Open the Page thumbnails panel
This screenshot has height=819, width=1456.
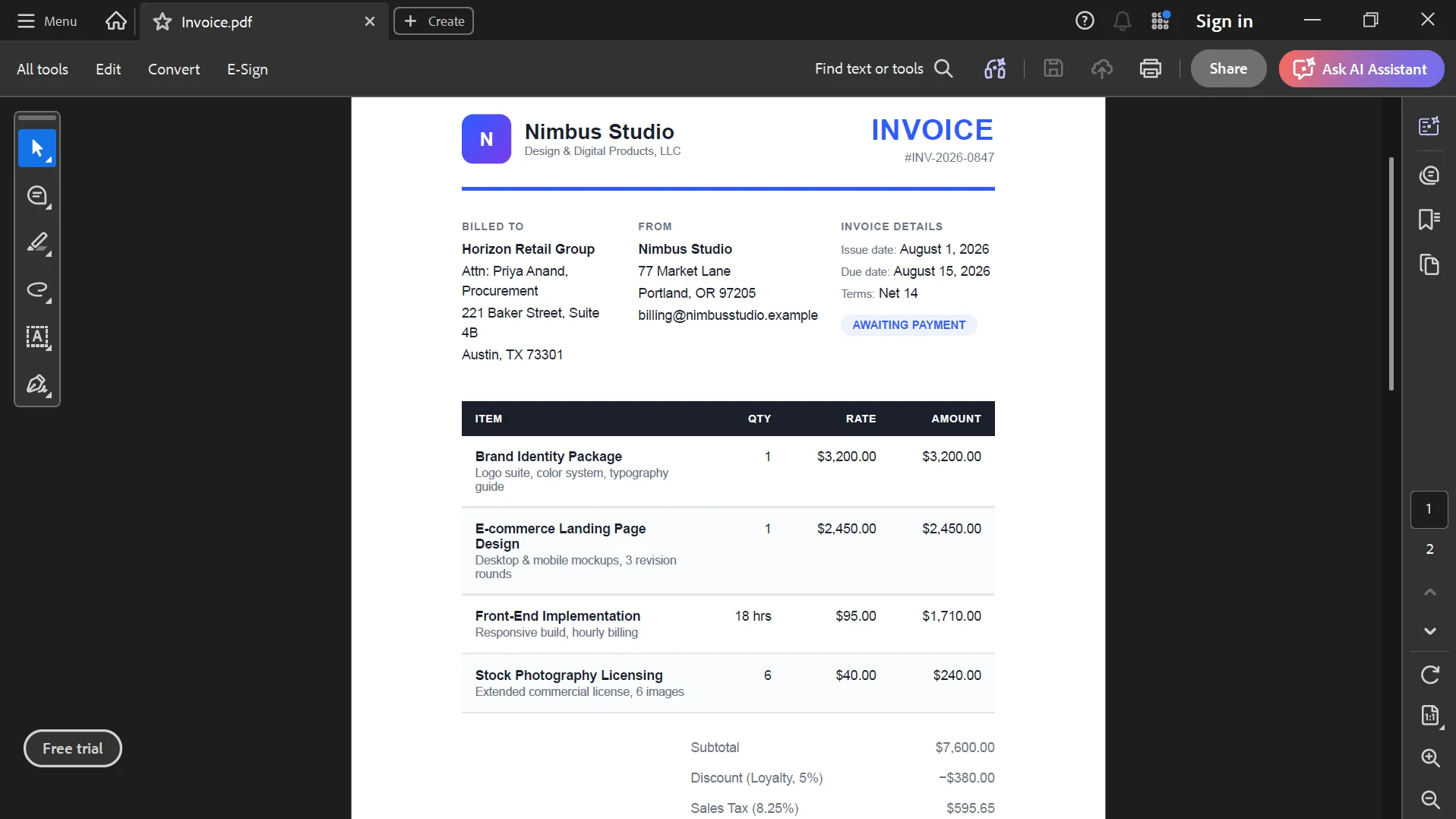(x=1429, y=264)
